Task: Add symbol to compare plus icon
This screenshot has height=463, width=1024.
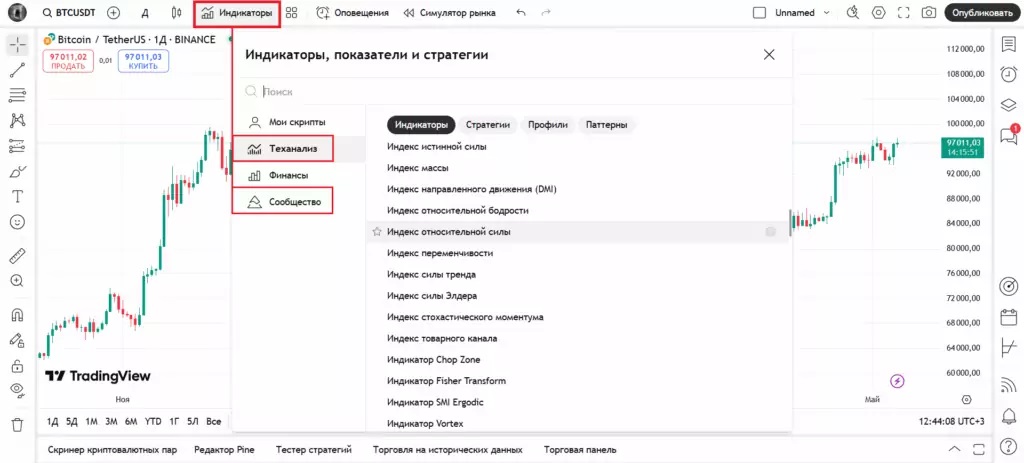Action: click(x=114, y=12)
